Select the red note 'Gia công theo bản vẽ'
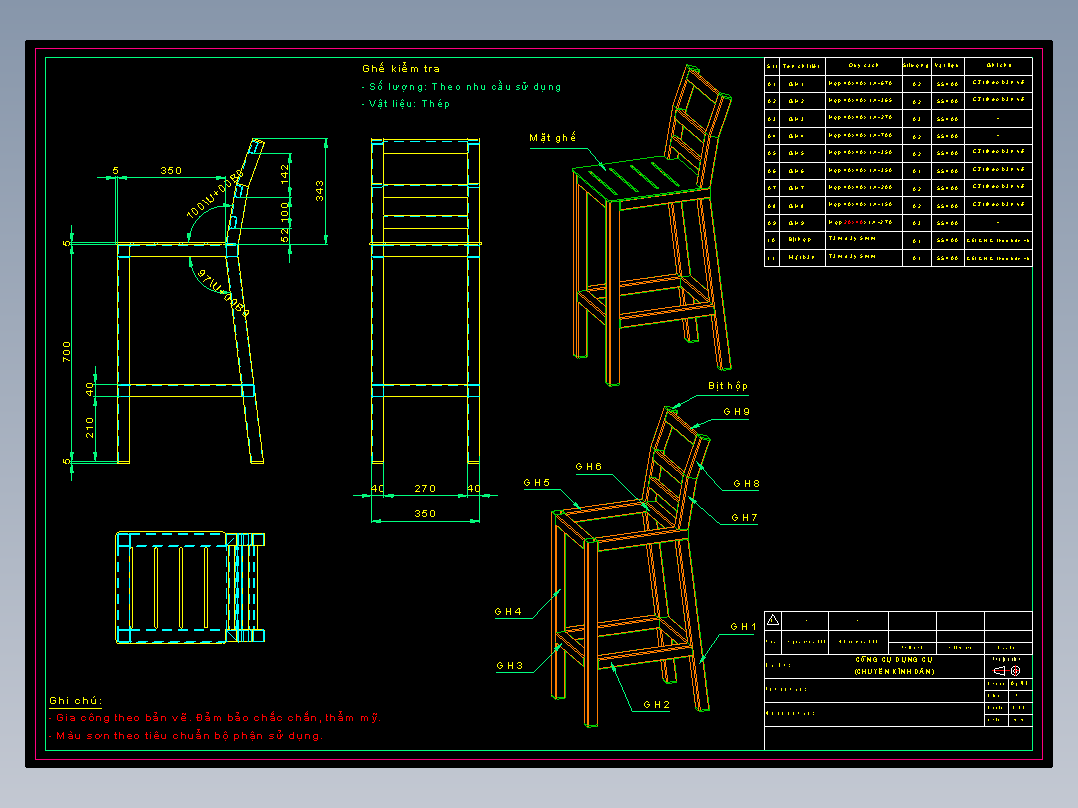 [214, 718]
